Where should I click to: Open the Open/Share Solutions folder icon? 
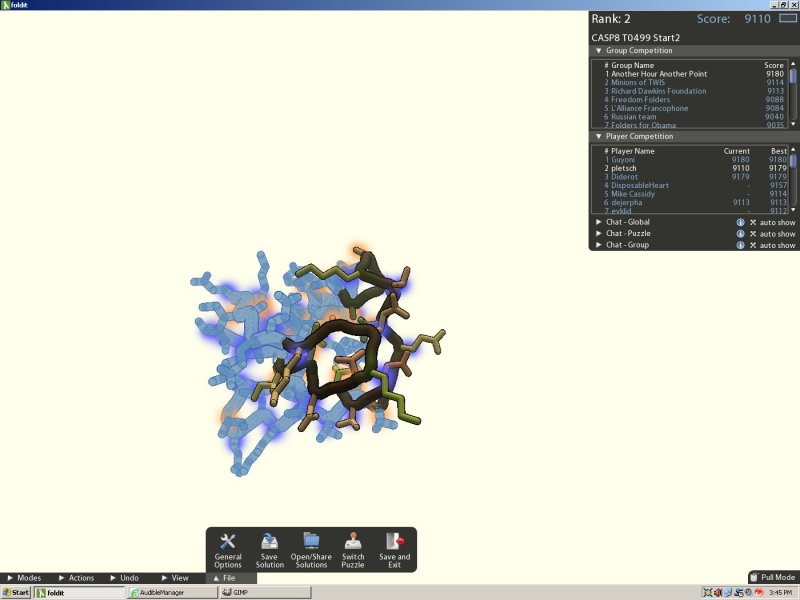click(x=311, y=541)
